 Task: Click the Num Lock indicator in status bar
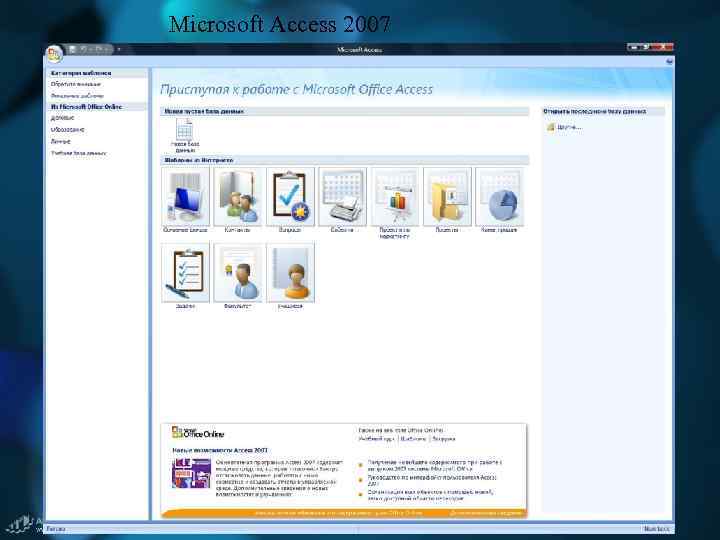coord(656,529)
